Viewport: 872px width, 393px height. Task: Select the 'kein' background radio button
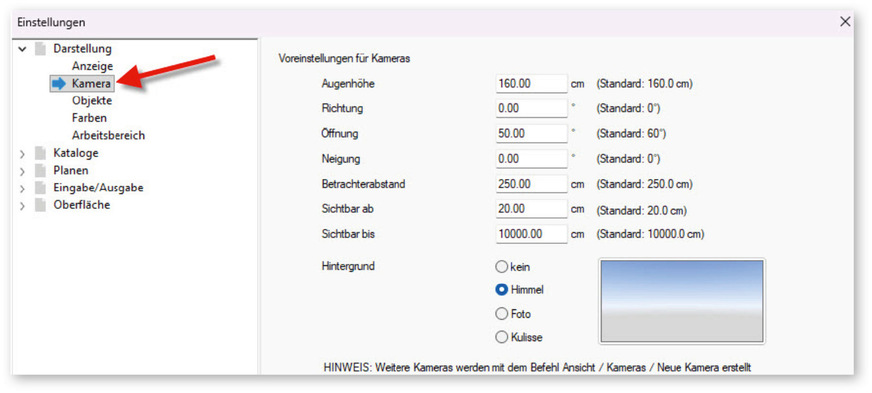point(501,267)
